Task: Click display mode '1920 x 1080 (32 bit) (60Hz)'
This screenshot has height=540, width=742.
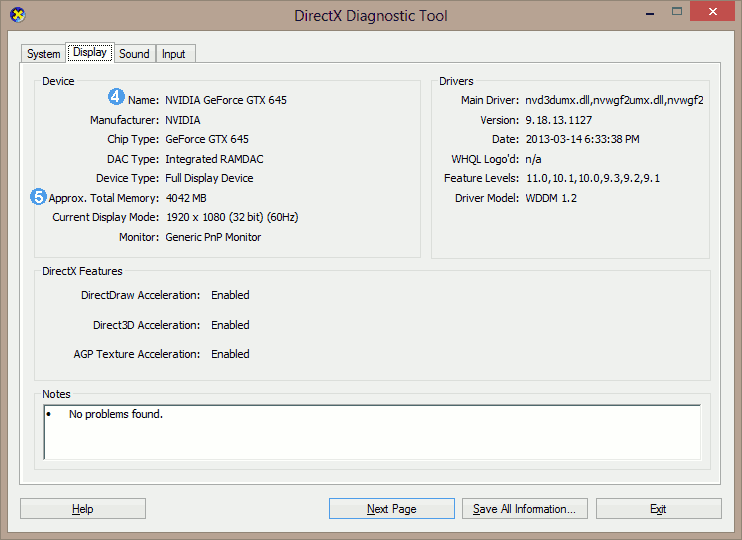Action: 232,217
